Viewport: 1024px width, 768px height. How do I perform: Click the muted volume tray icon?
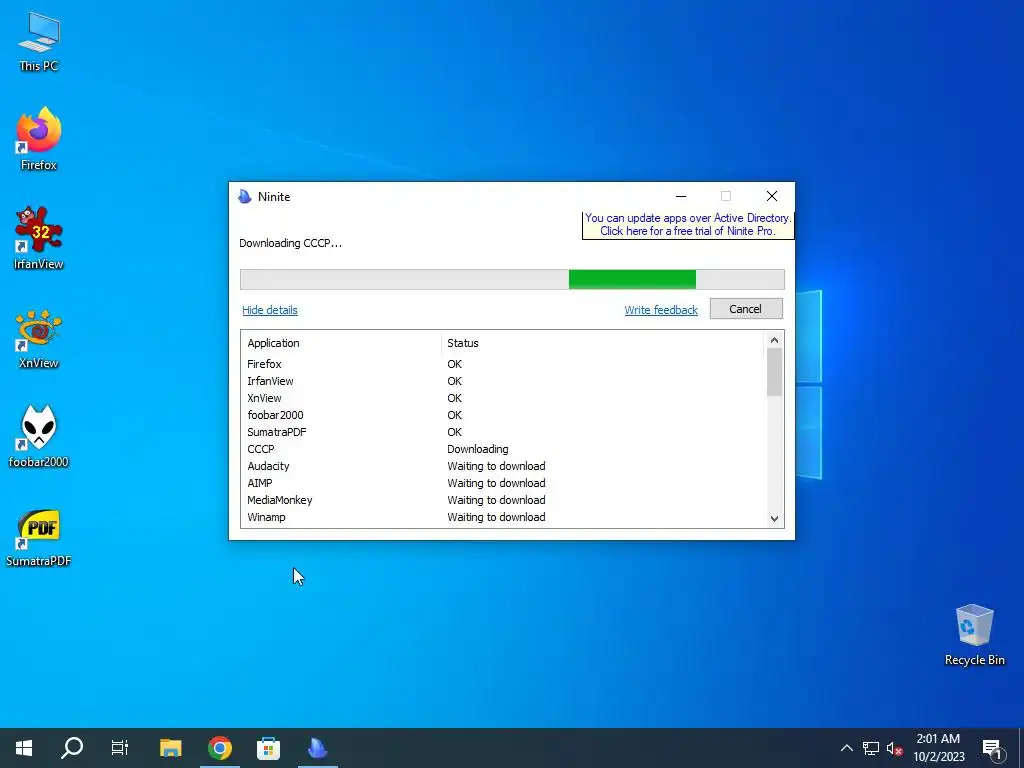pos(894,748)
